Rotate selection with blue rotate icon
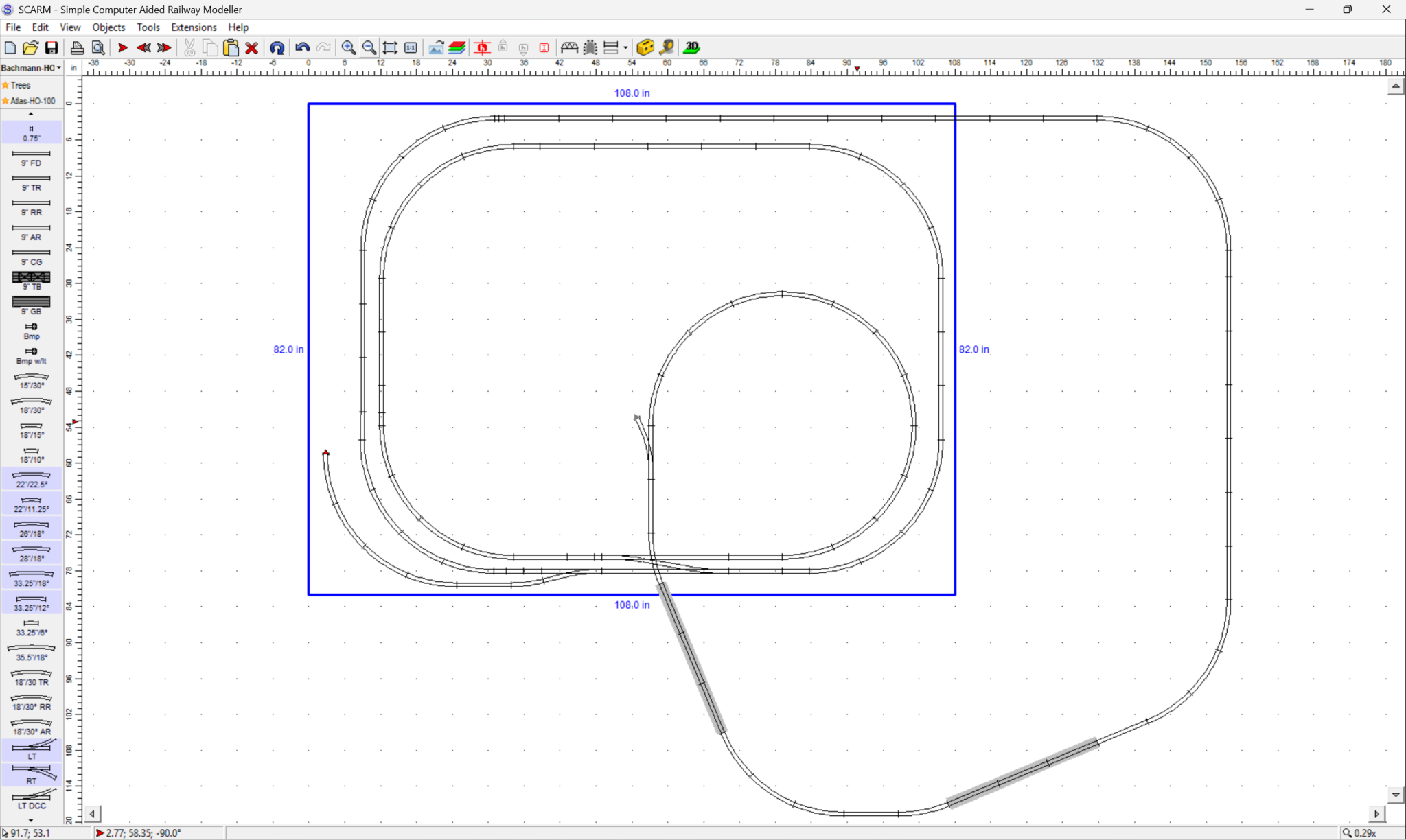Image resolution: width=1406 pixels, height=840 pixels. tap(277, 47)
